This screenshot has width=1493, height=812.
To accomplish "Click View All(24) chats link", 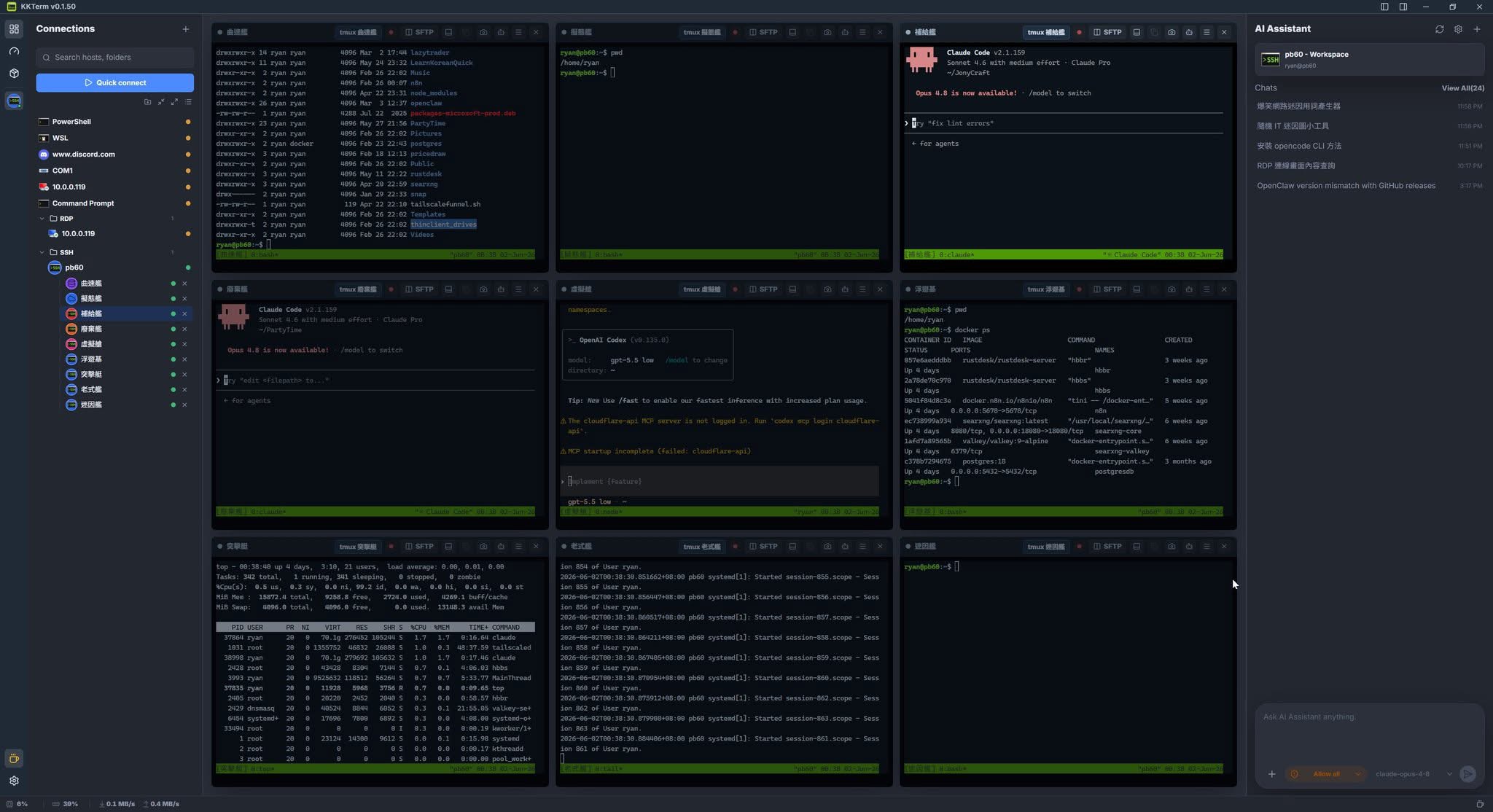I will click(x=1462, y=88).
